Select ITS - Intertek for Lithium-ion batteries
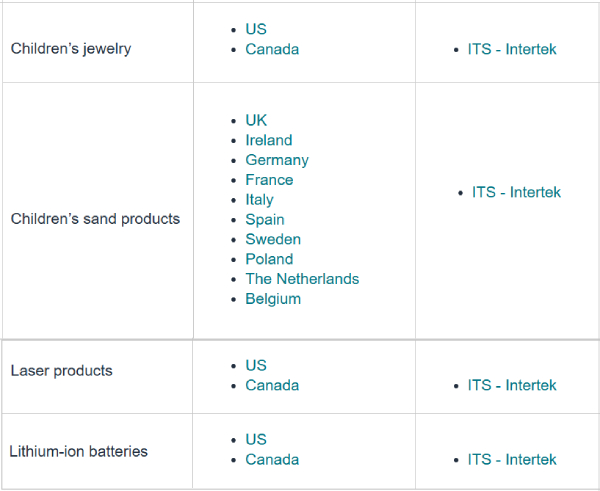The image size is (600, 491). click(x=512, y=460)
